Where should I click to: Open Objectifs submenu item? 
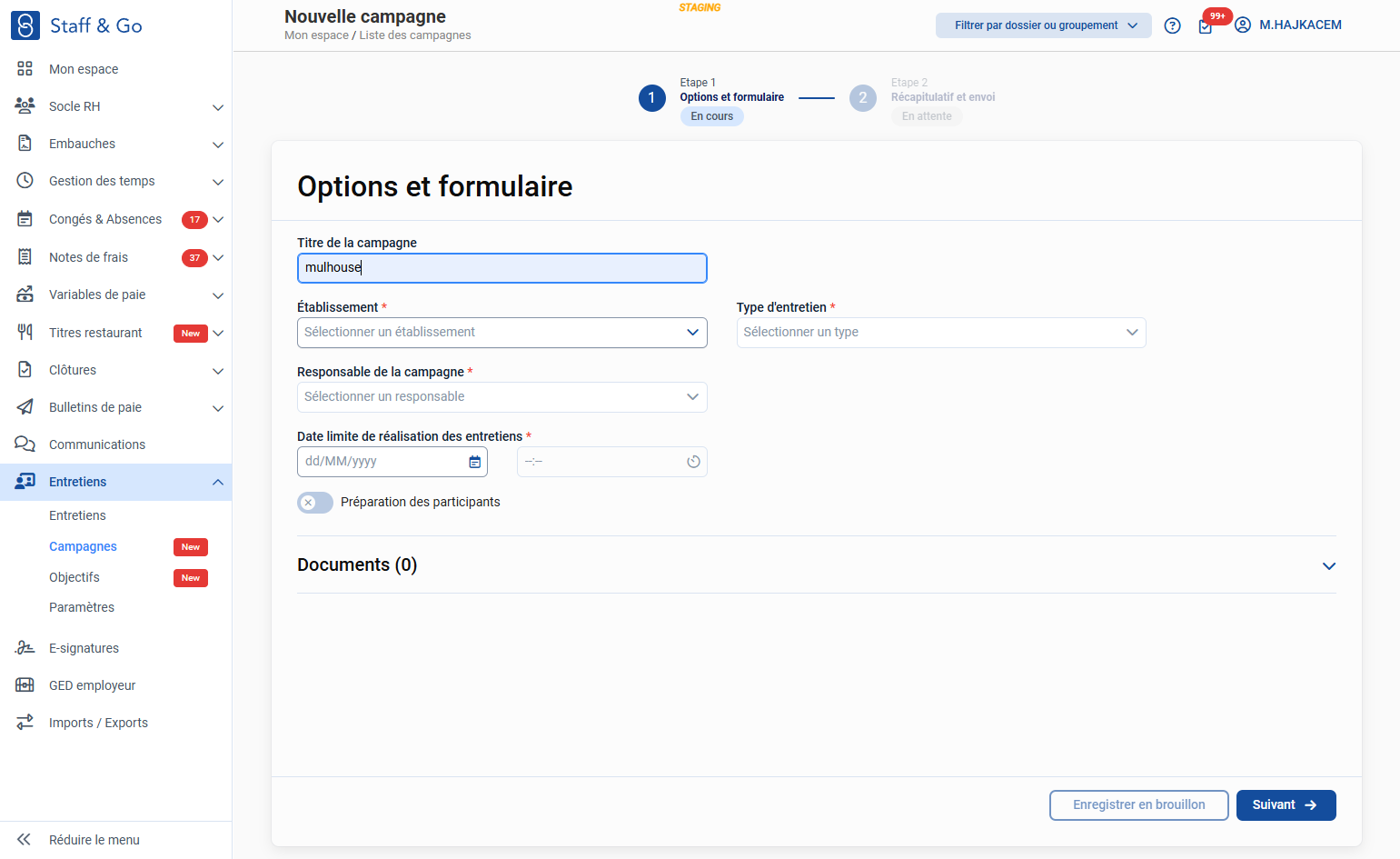tap(74, 577)
